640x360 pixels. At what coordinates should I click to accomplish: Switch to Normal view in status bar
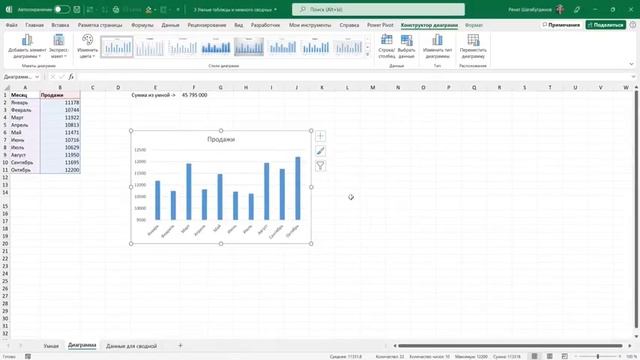(534, 356)
